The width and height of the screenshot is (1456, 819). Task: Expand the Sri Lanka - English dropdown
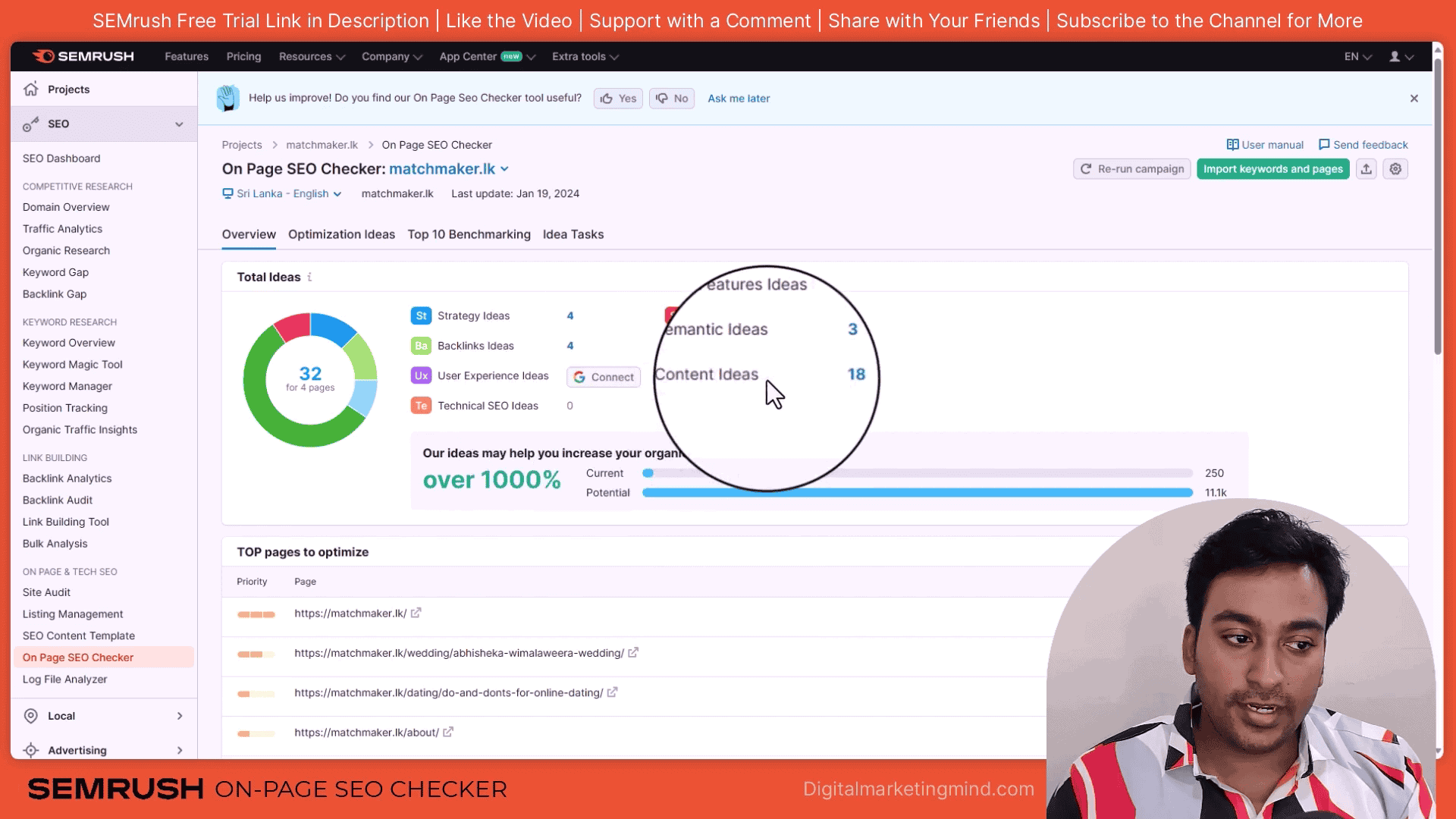[281, 193]
